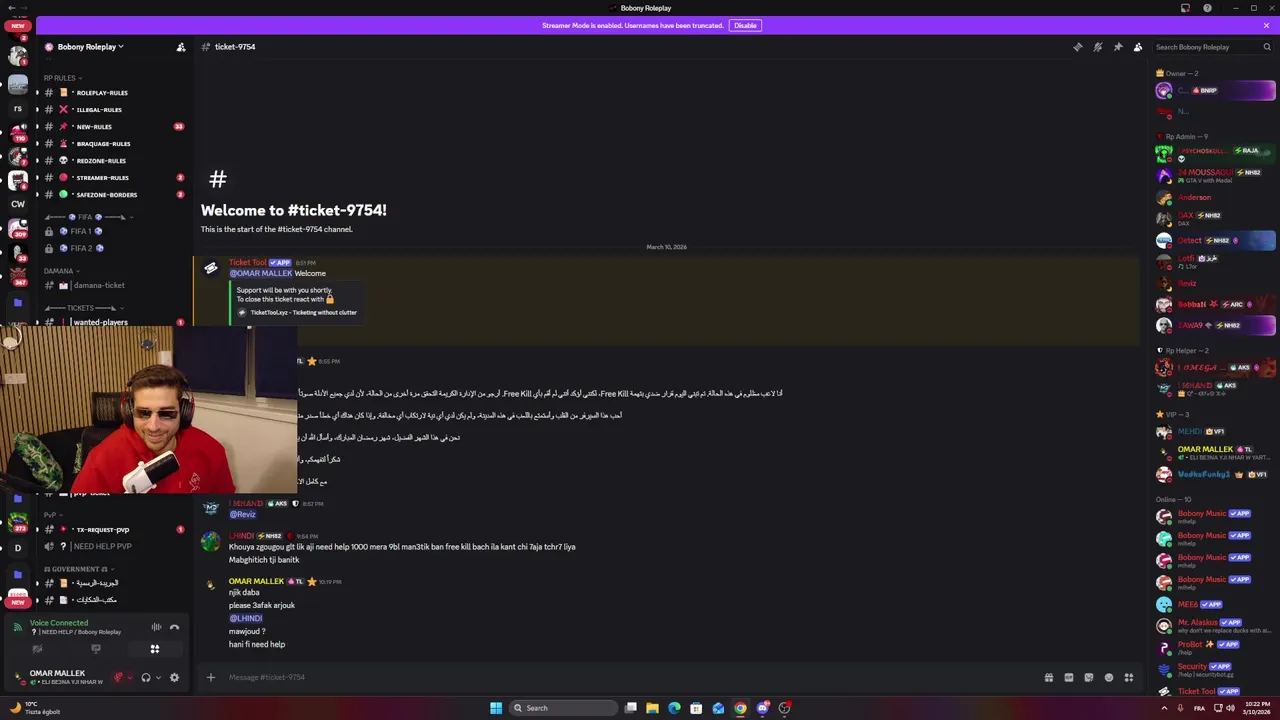Open the Windows Start menu
The image size is (1280, 720).
(x=496, y=708)
